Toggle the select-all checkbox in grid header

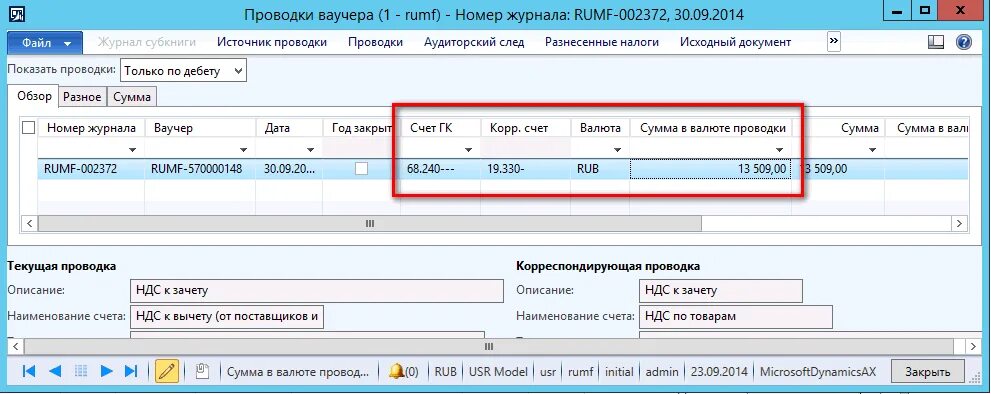28,128
